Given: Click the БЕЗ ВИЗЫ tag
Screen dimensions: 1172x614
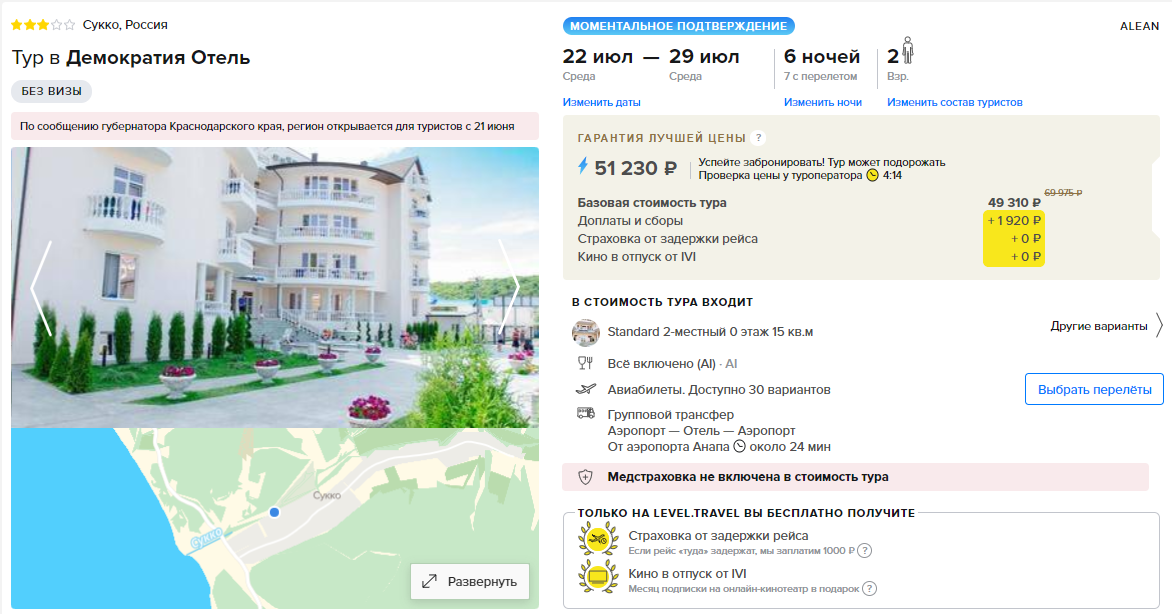Looking at the screenshot, I should (x=52, y=91).
